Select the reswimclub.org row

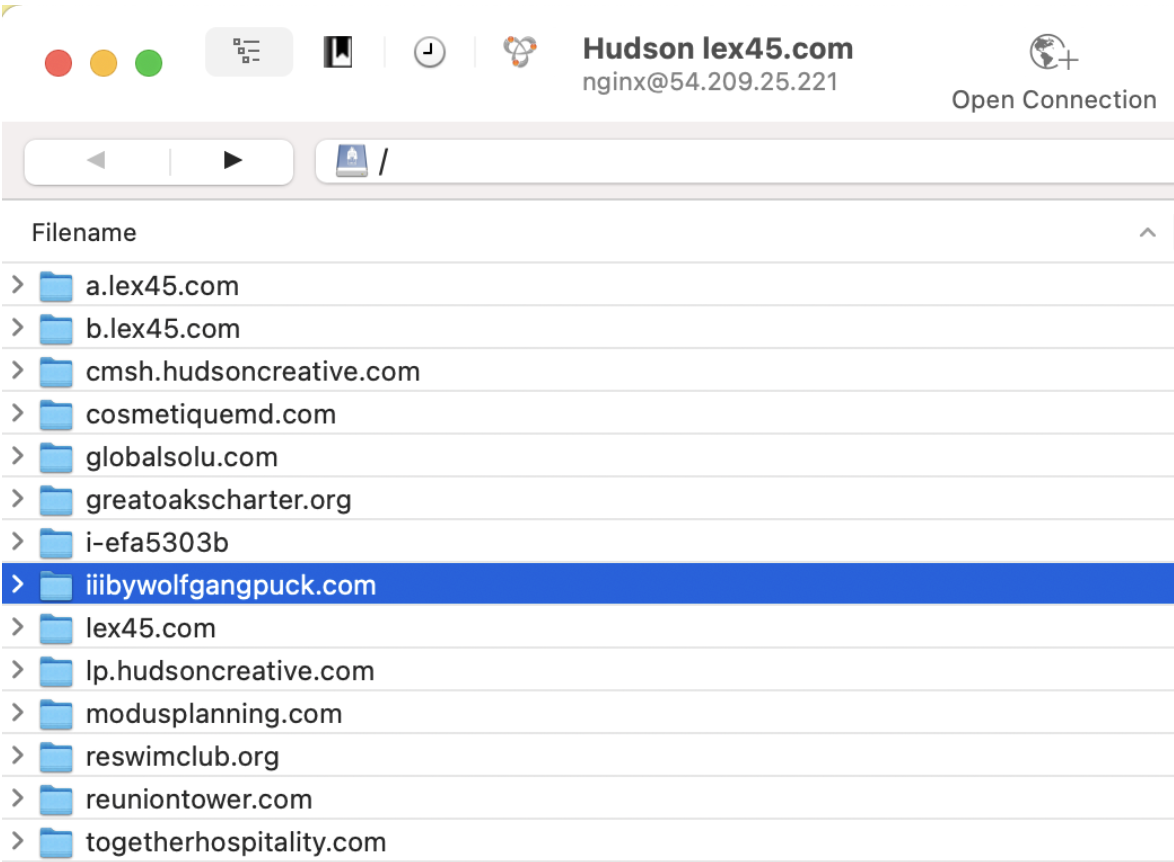(x=588, y=756)
